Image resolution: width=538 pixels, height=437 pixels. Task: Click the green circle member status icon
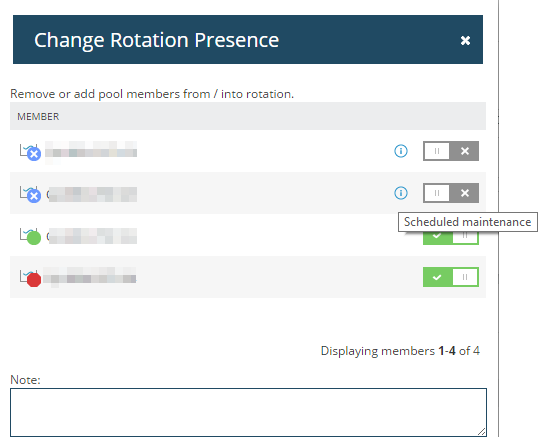point(34,238)
